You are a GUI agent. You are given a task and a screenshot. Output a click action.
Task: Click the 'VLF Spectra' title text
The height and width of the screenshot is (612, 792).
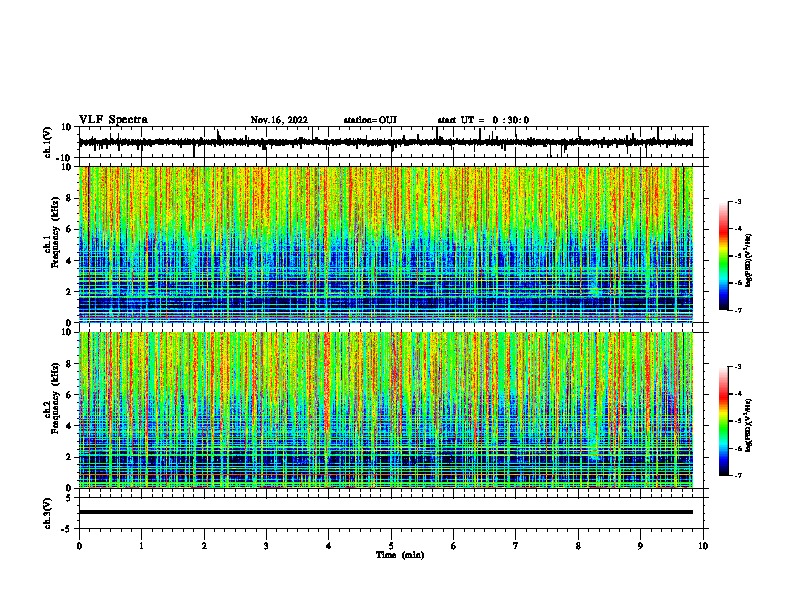tap(113, 120)
